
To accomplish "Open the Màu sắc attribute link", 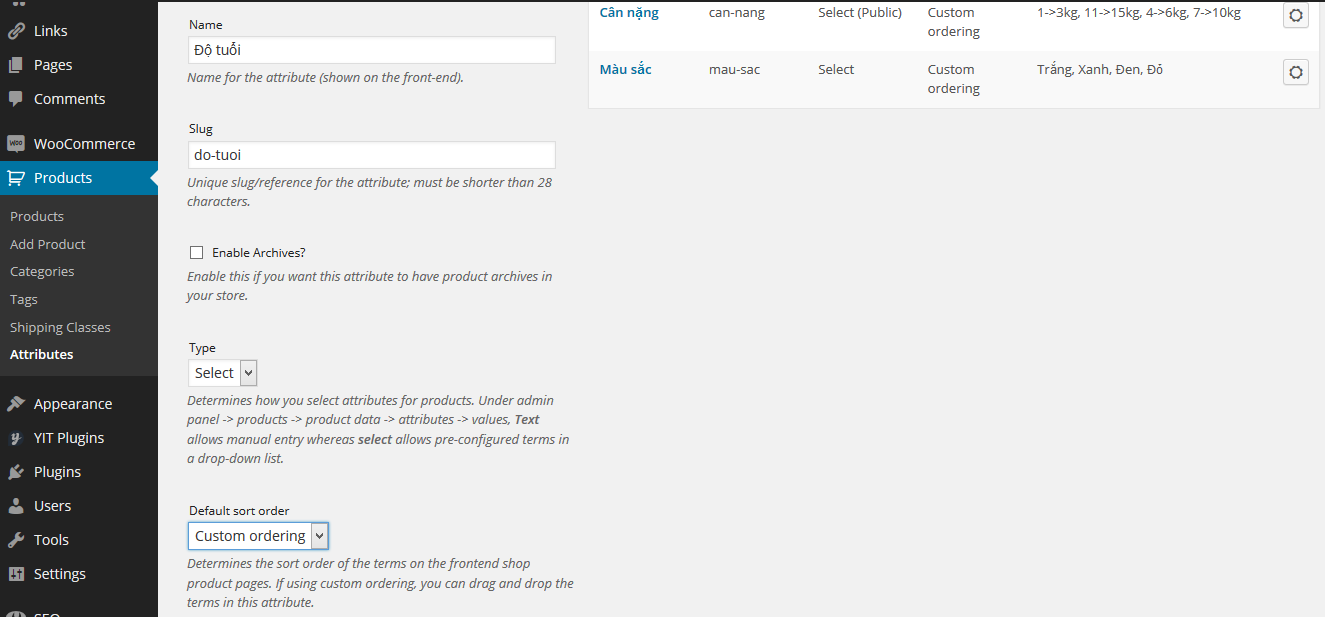I will (625, 70).
